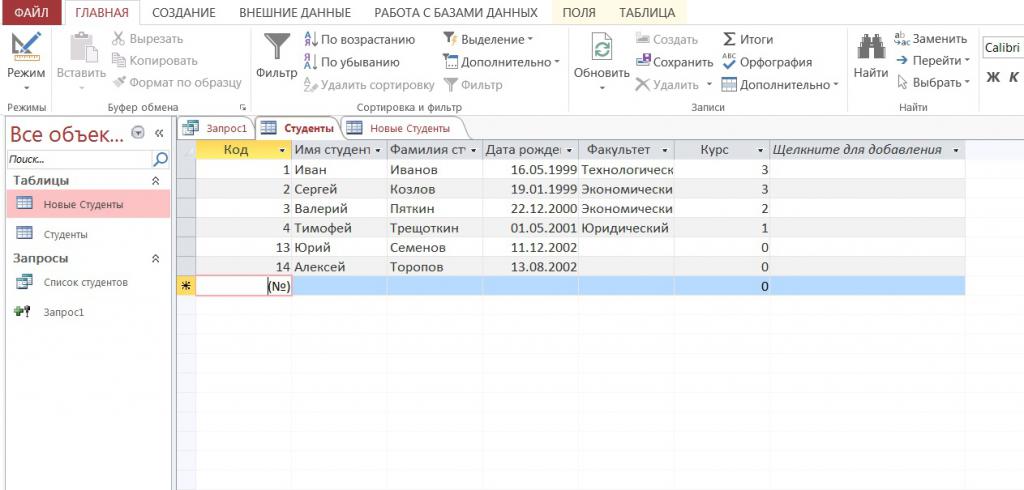
Task: Click the Найти binoculars icon
Action: coord(871,48)
